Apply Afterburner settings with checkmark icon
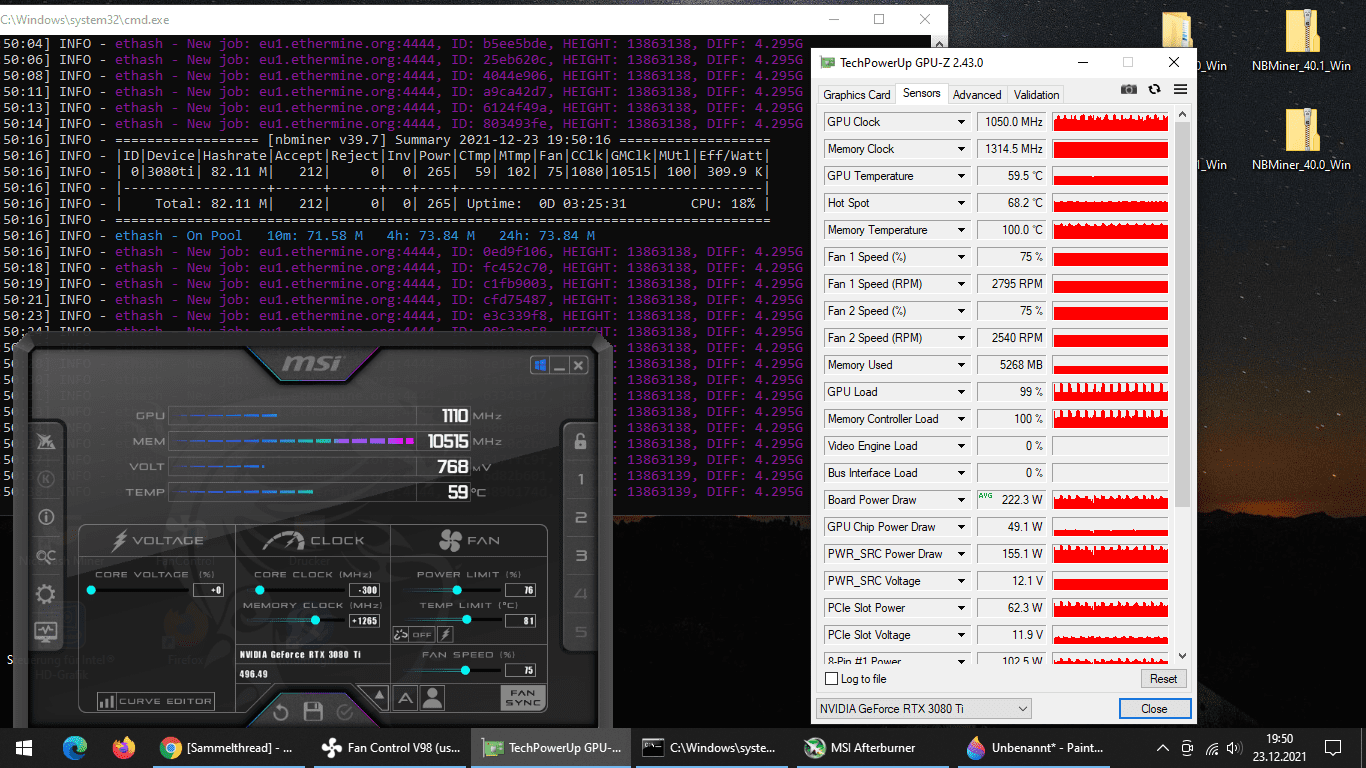Viewport: 1366px width, 768px height. pos(345,712)
